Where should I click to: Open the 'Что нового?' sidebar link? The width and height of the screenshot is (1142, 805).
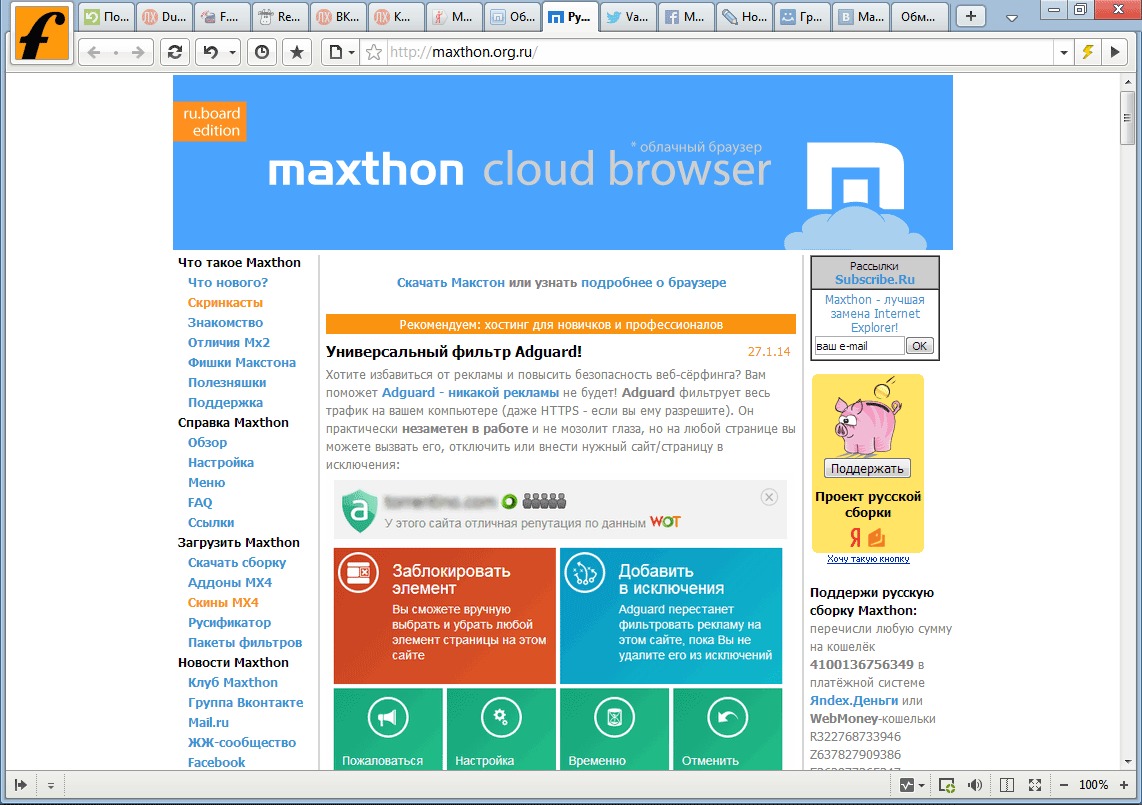[228, 283]
